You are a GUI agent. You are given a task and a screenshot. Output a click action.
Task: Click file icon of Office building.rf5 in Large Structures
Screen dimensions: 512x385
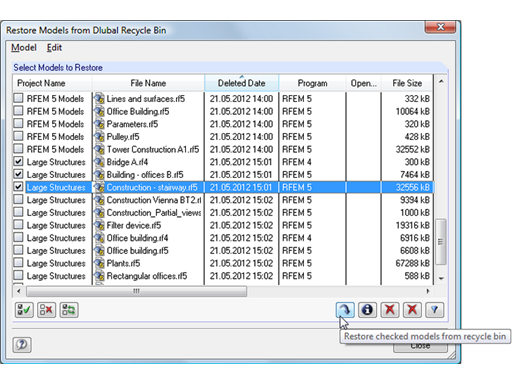pyautogui.click(x=99, y=251)
